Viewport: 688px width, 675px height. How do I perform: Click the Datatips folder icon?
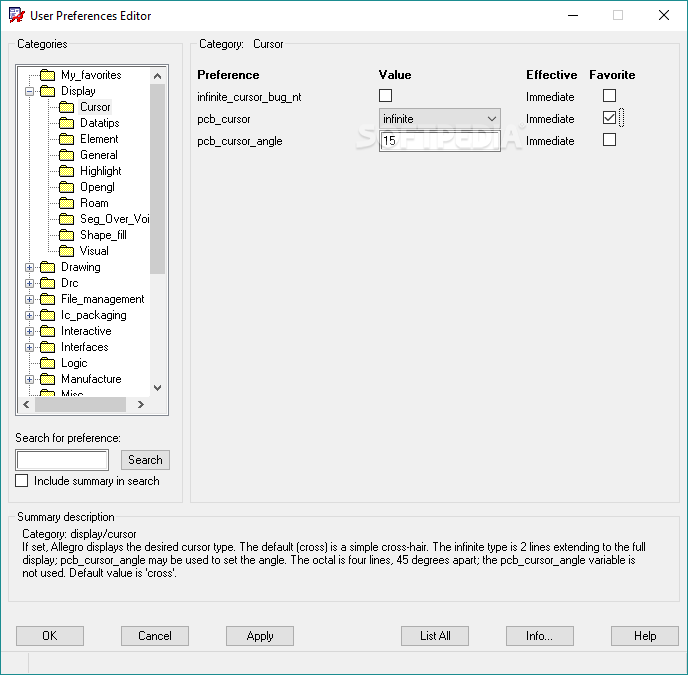point(66,123)
